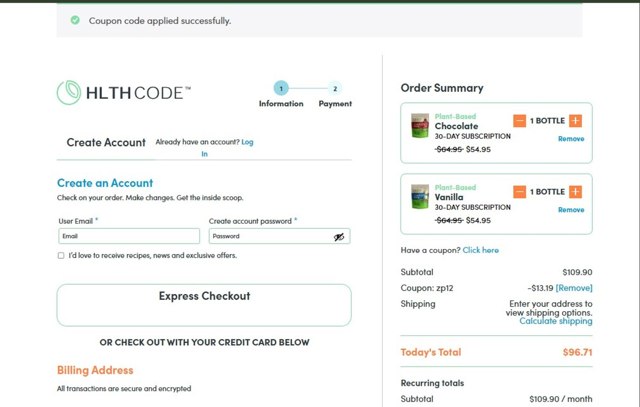Screen dimensions: 640x407
Task: Click the Coupon code applied successfully message
Action: tap(160, 21)
